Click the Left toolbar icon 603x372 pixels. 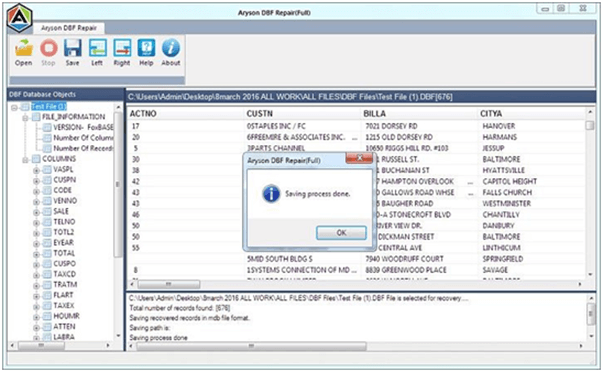click(x=97, y=52)
